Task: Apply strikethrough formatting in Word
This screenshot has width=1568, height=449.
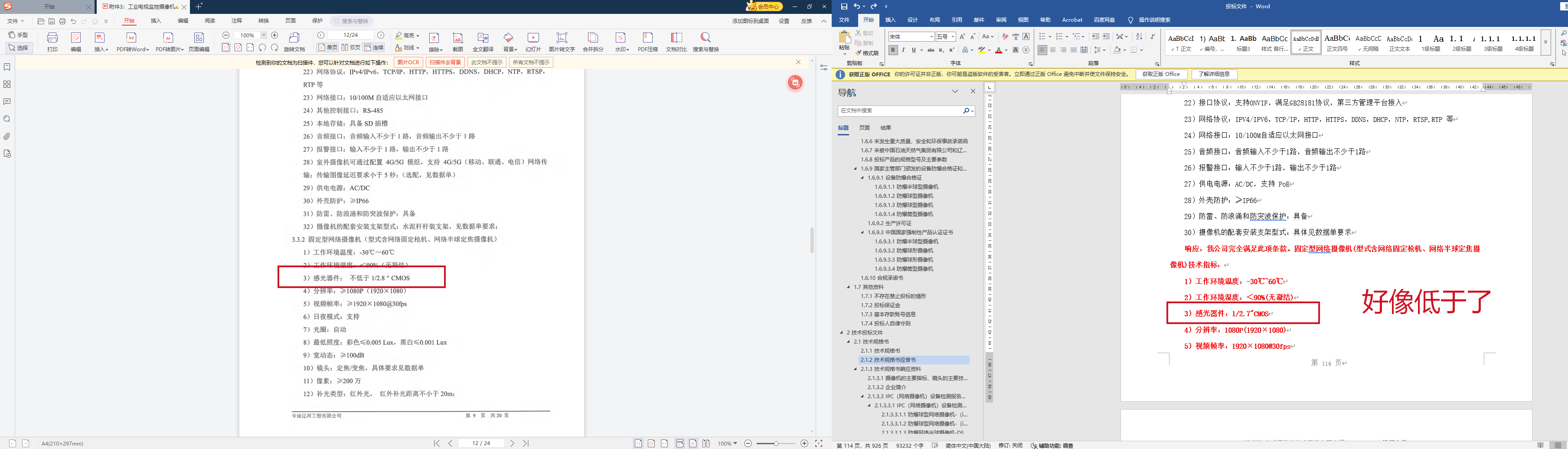Action: click(x=931, y=50)
